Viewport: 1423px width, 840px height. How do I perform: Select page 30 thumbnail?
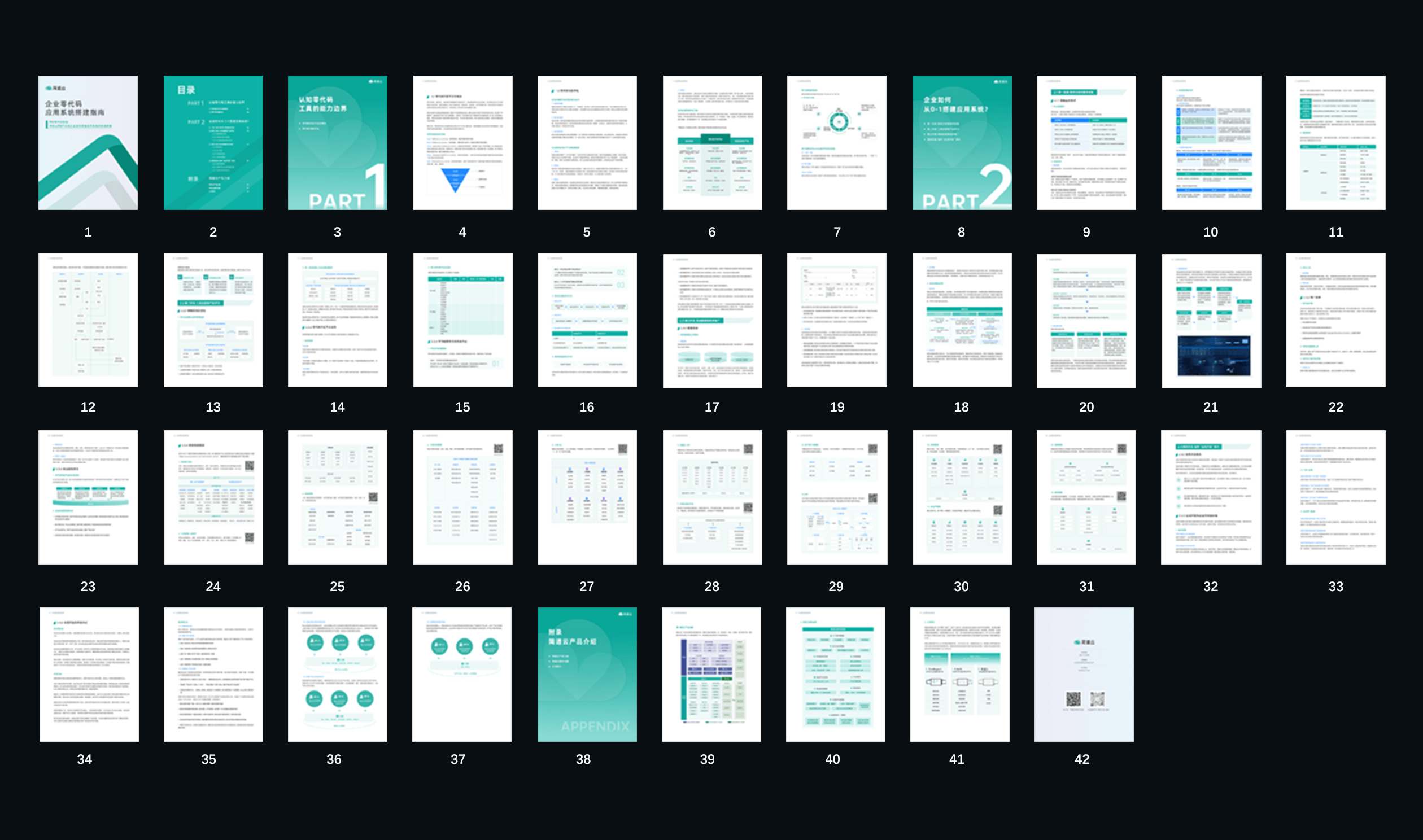click(962, 497)
